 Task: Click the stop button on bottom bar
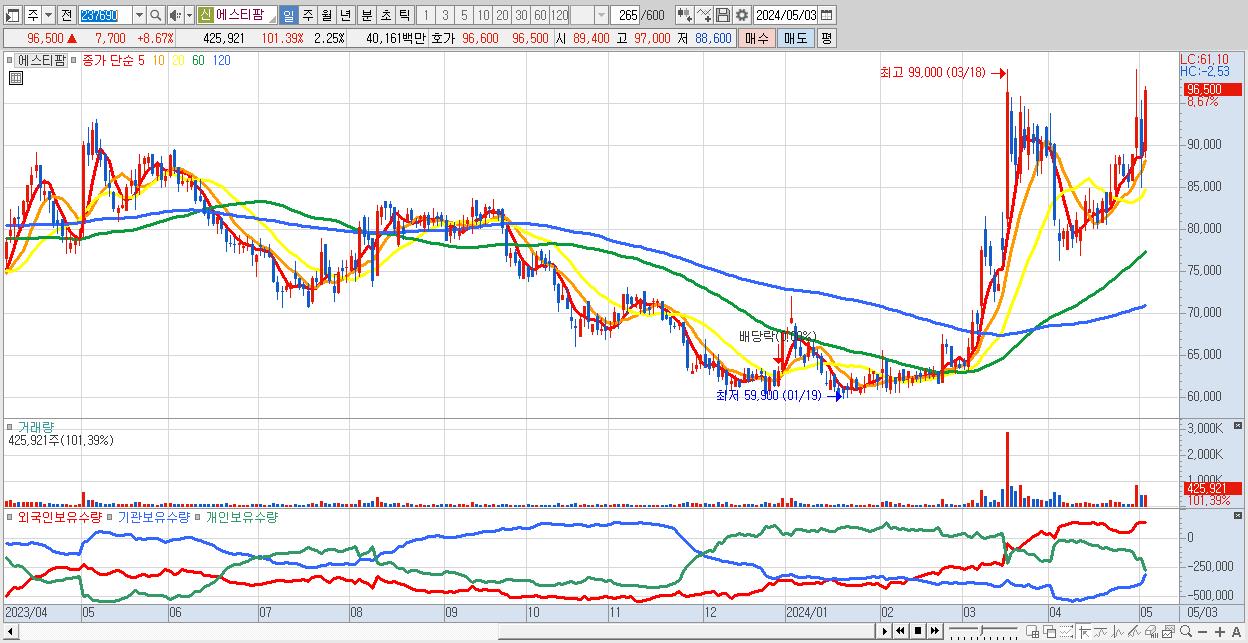click(x=918, y=631)
